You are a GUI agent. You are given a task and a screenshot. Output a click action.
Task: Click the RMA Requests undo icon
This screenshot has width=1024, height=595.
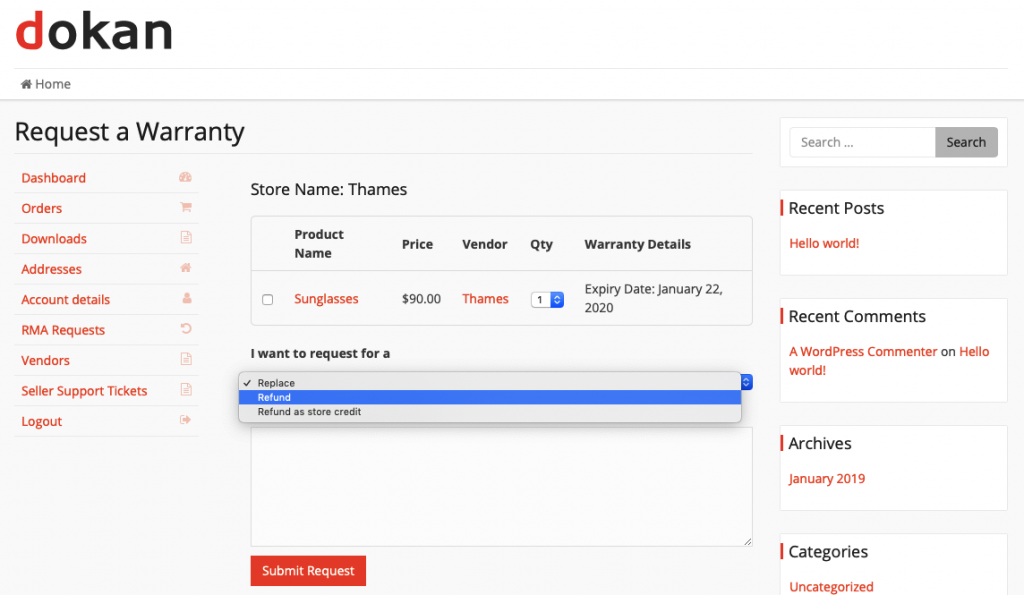(x=186, y=329)
